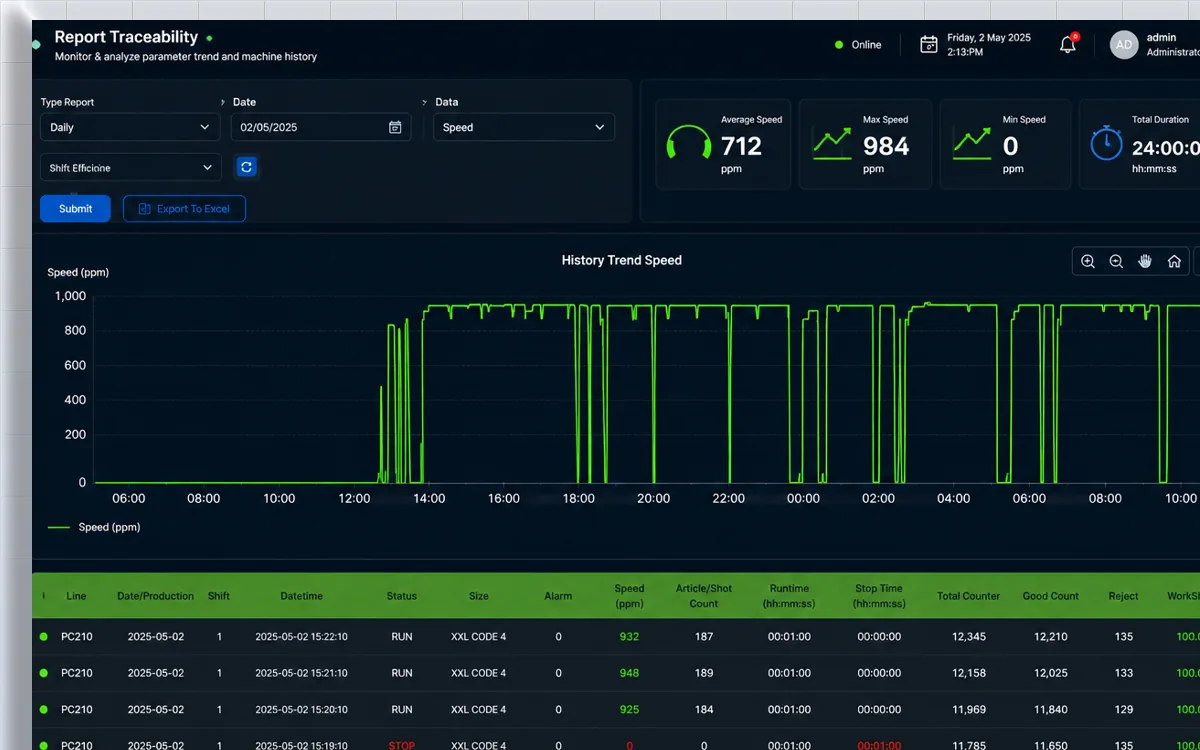Click the green status dot of the 15:21:10 row

tap(43, 673)
